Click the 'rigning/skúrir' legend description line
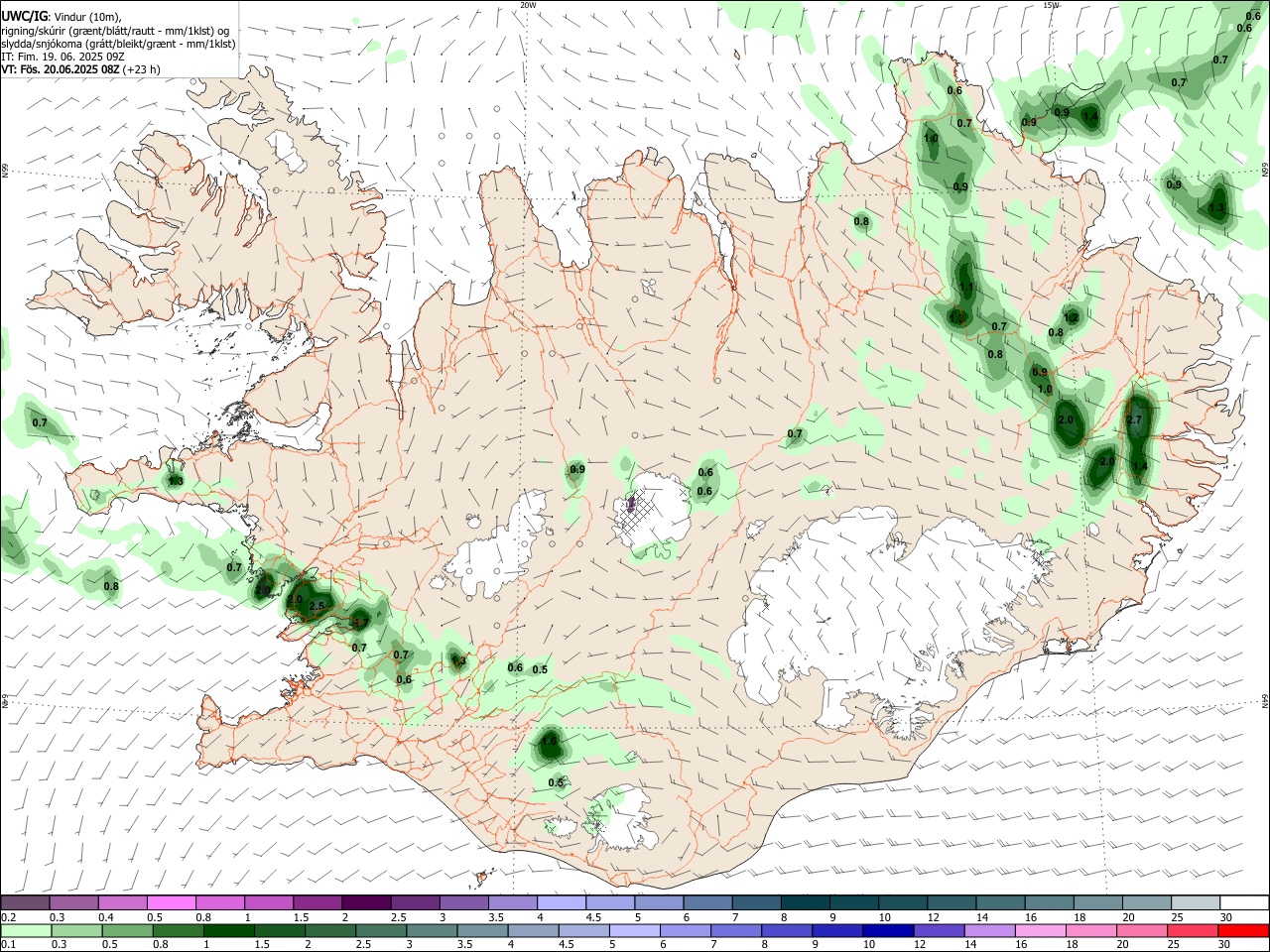Viewport: 1270px width, 952px height. coord(114,31)
